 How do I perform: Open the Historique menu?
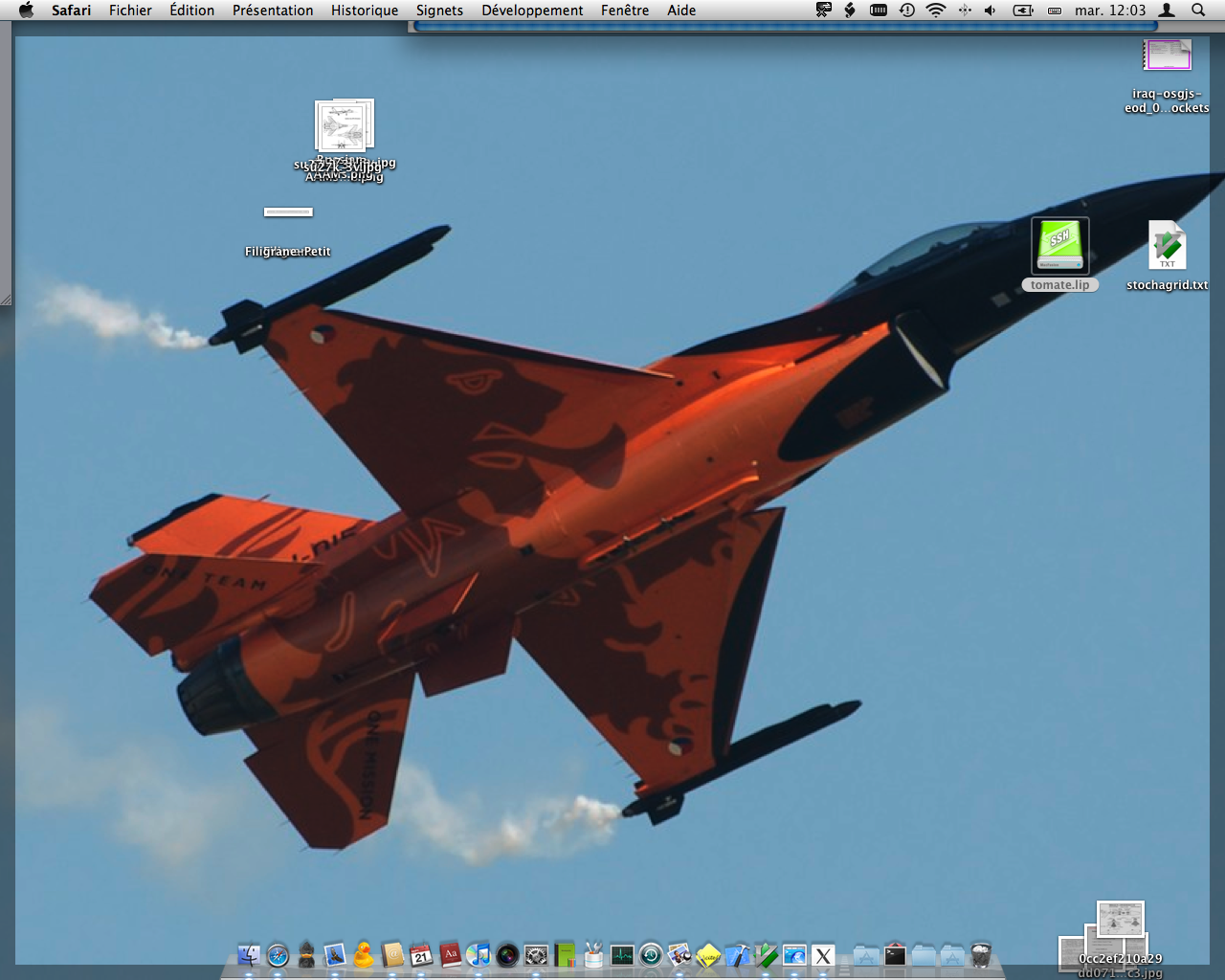coord(365,11)
